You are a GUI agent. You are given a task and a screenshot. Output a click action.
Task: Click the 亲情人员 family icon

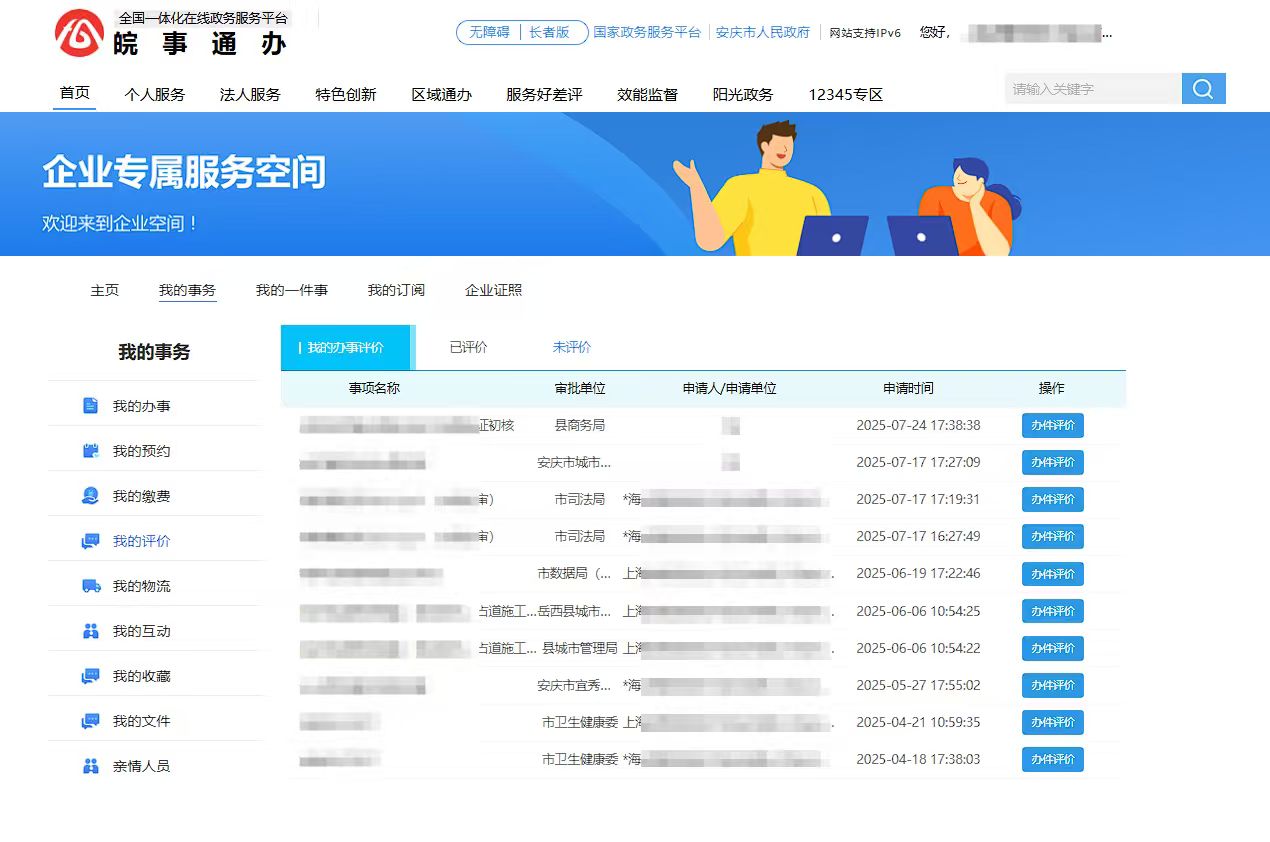click(x=91, y=766)
